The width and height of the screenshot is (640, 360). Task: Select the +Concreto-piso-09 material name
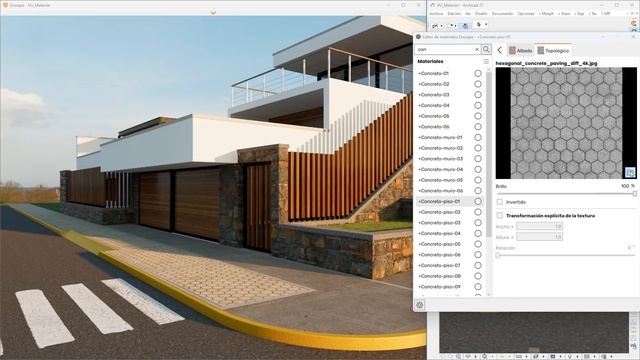(x=439, y=287)
